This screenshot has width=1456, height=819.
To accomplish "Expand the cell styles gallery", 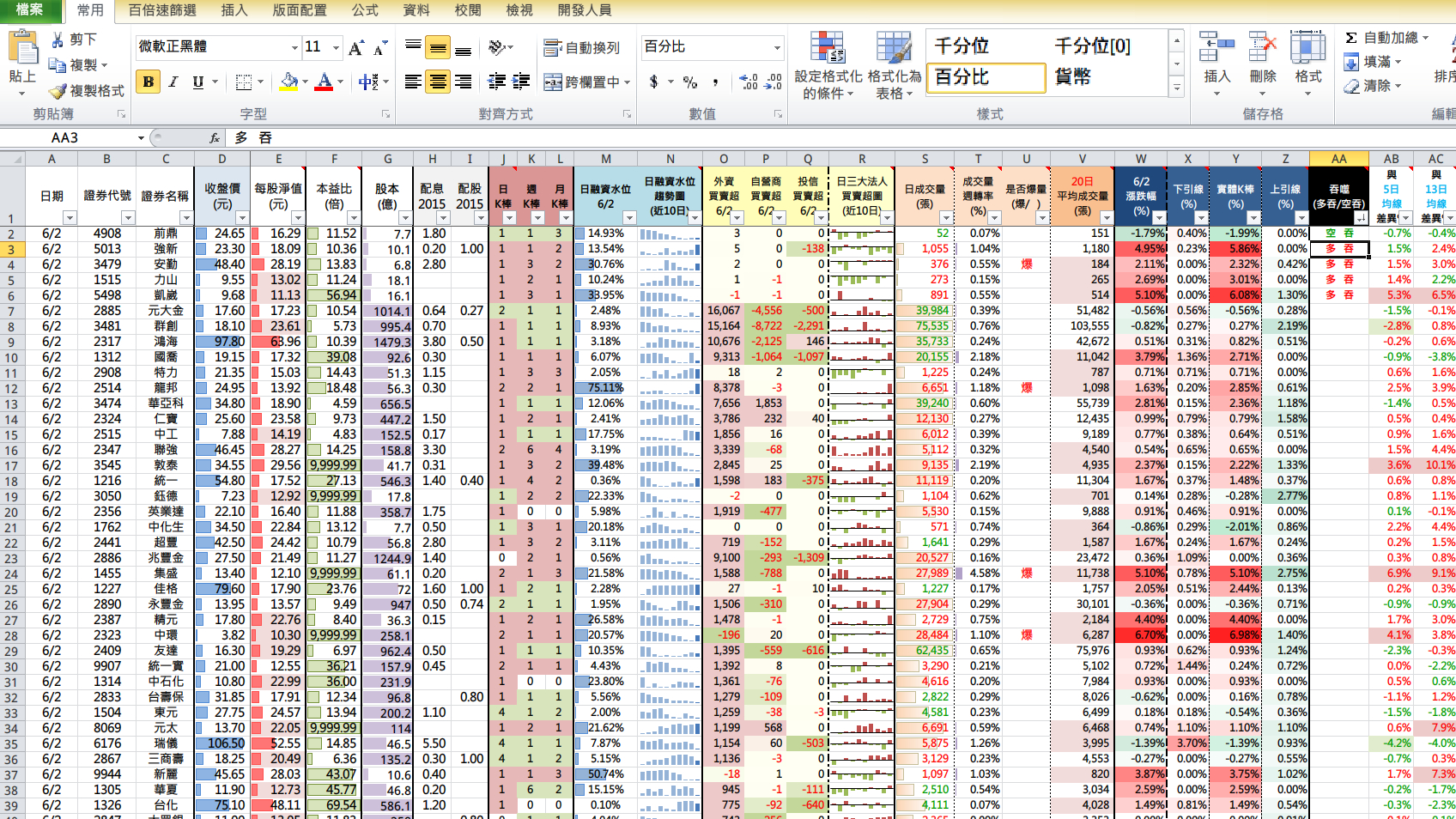I will (x=1177, y=88).
